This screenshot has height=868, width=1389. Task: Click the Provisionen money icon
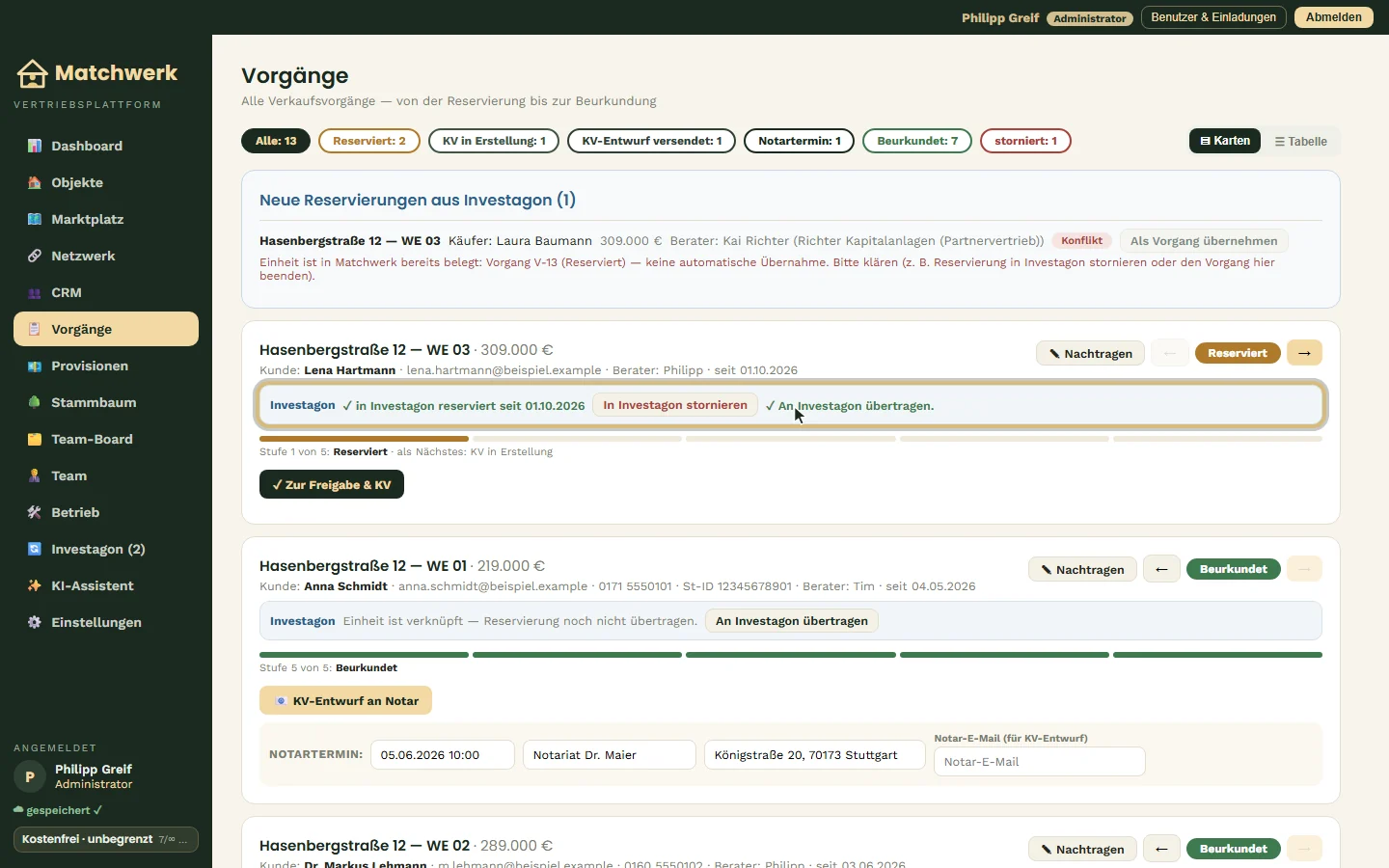(x=35, y=366)
